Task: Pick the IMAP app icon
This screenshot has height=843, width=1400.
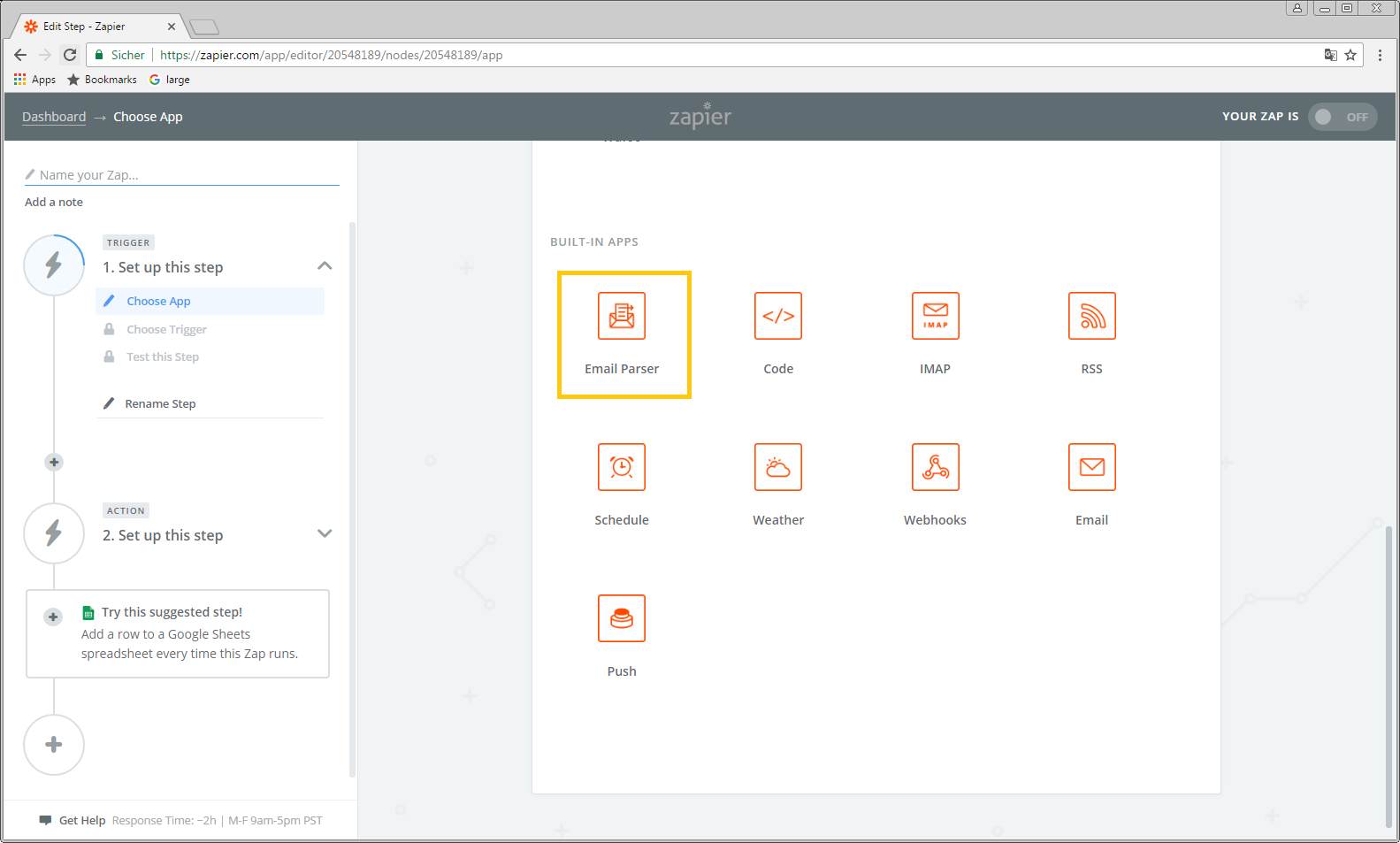Action: click(x=935, y=317)
